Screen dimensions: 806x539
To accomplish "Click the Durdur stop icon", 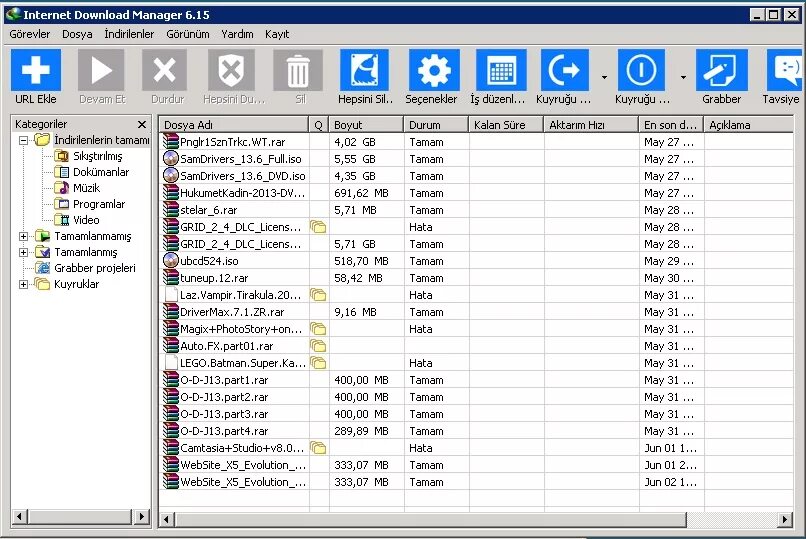I will (x=165, y=70).
